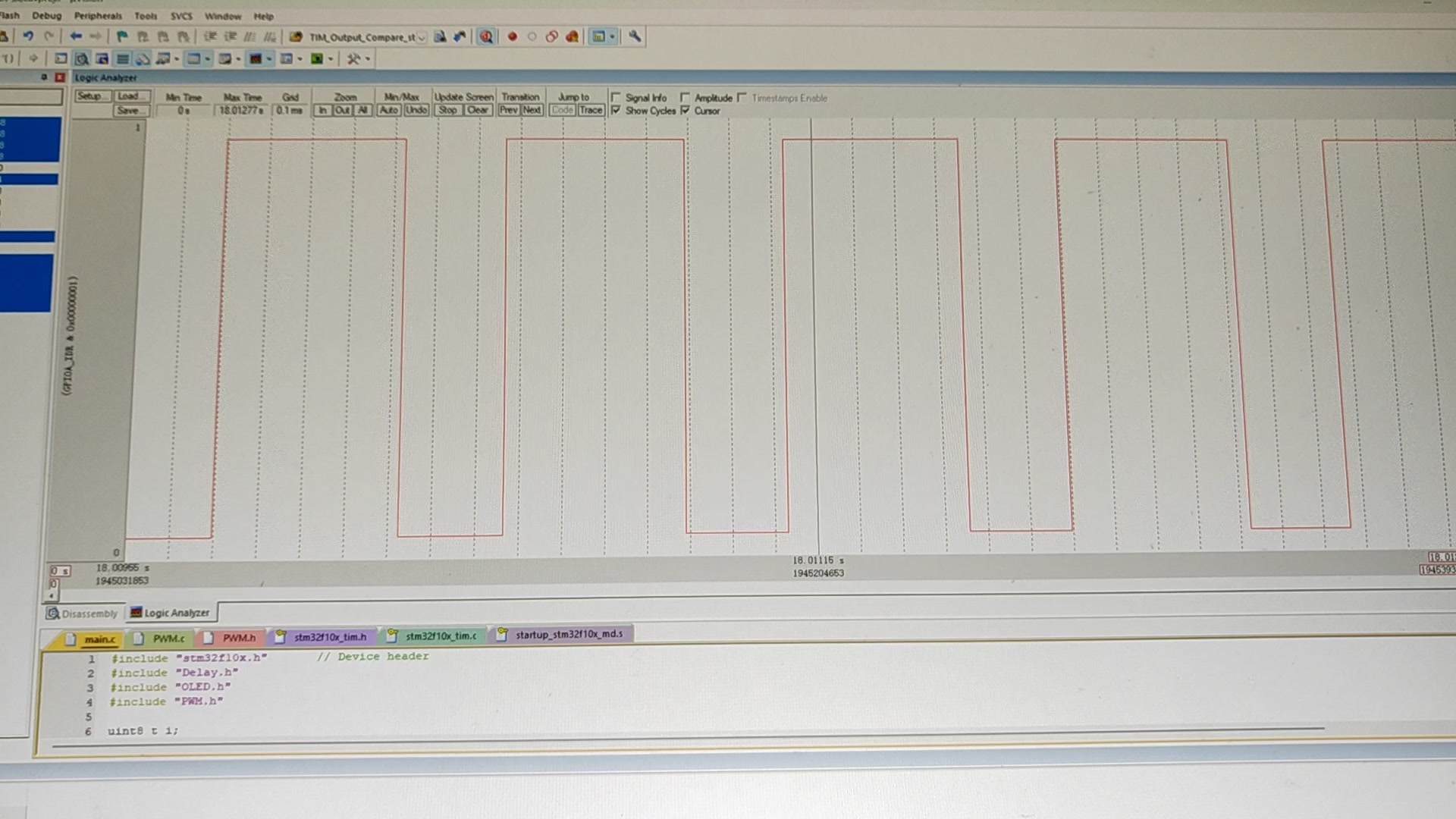Click the Insert Breakpoint red dot icon

pos(512,36)
